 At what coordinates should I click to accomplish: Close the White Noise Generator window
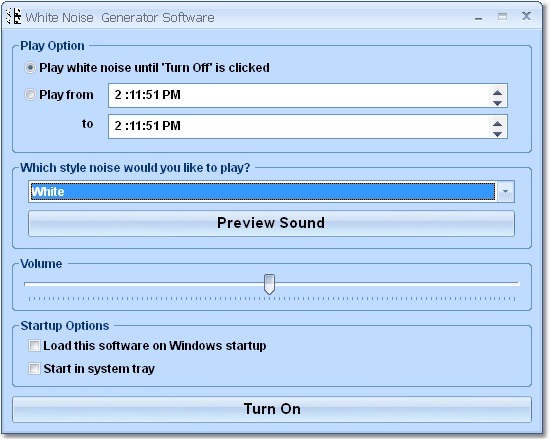pyautogui.click(x=526, y=16)
